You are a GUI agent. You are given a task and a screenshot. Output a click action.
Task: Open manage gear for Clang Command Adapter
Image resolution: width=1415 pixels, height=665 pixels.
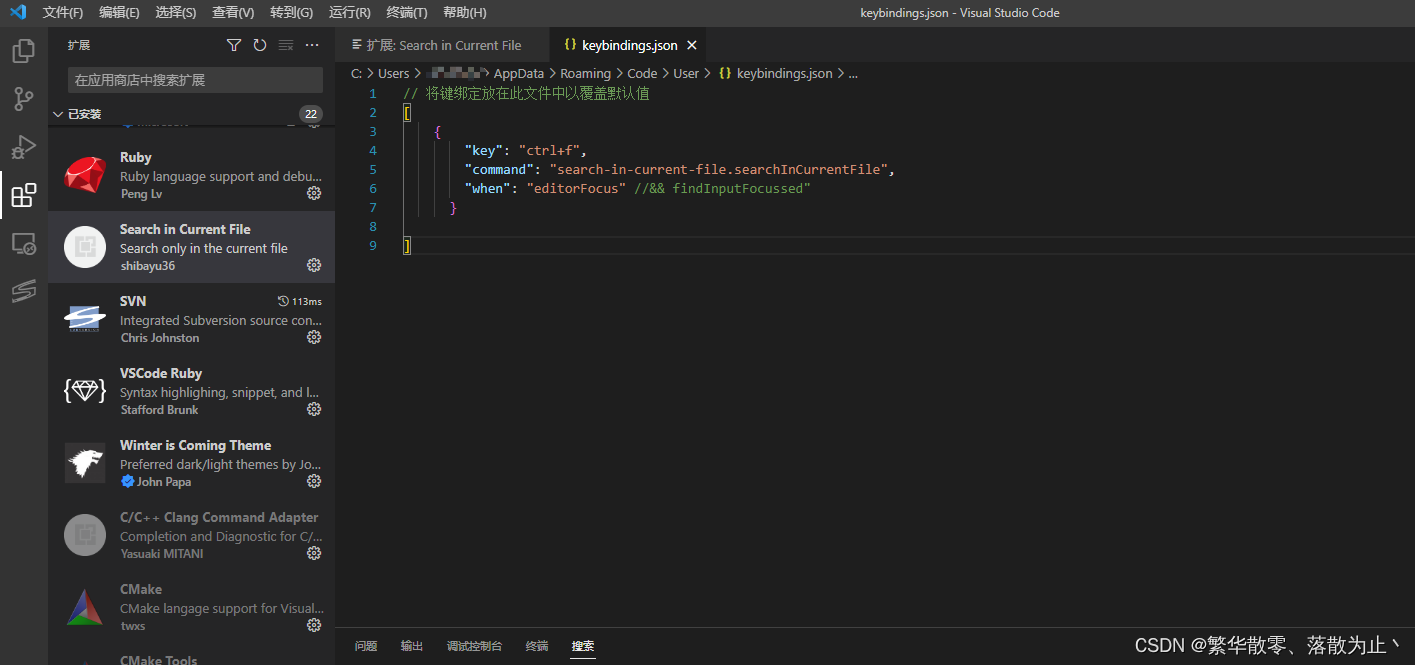tap(314, 553)
